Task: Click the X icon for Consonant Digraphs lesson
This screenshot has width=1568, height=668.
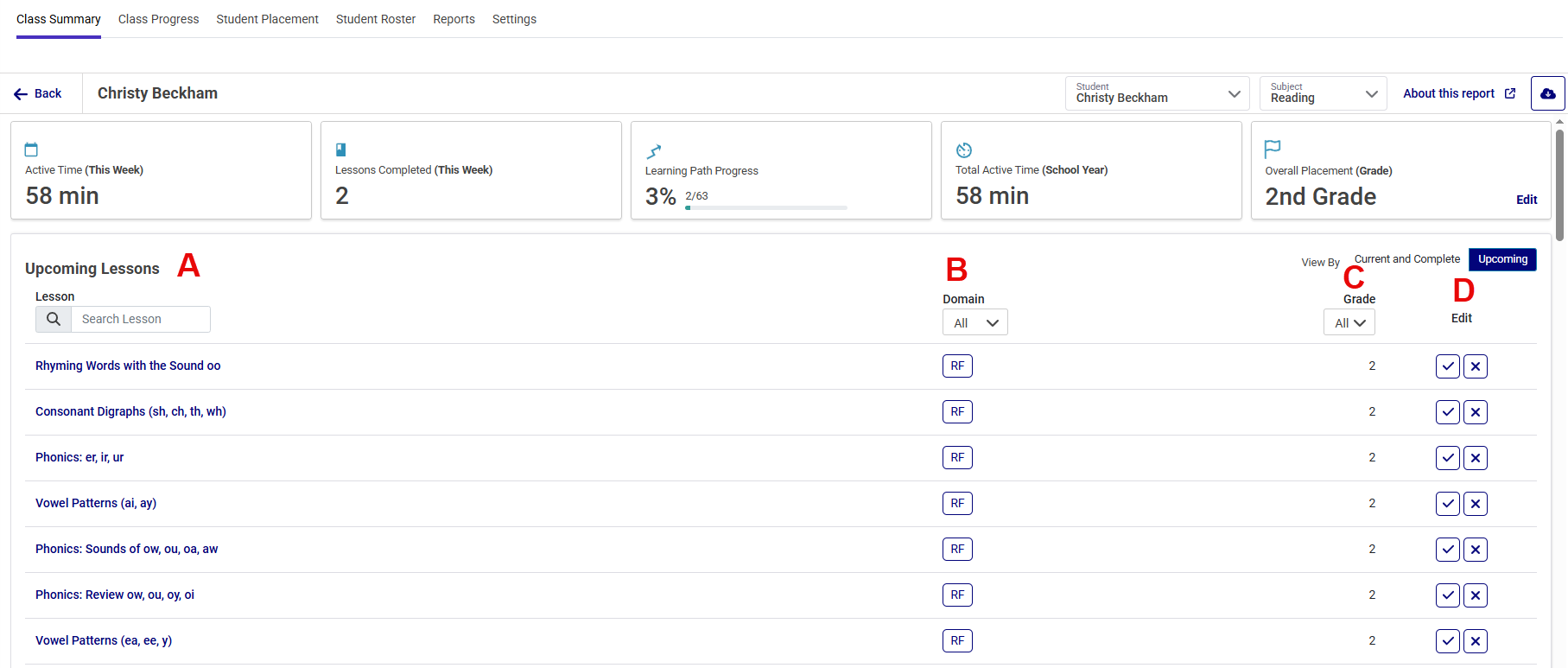Action: tap(1475, 412)
